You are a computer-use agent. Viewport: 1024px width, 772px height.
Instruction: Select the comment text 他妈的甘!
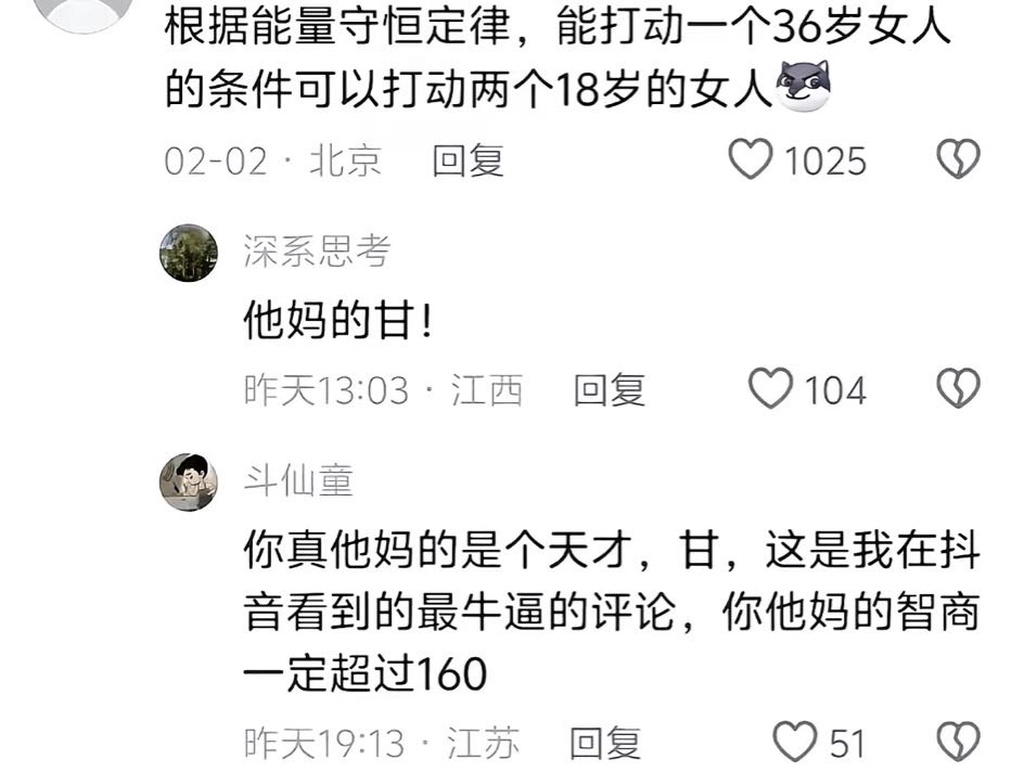click(338, 320)
